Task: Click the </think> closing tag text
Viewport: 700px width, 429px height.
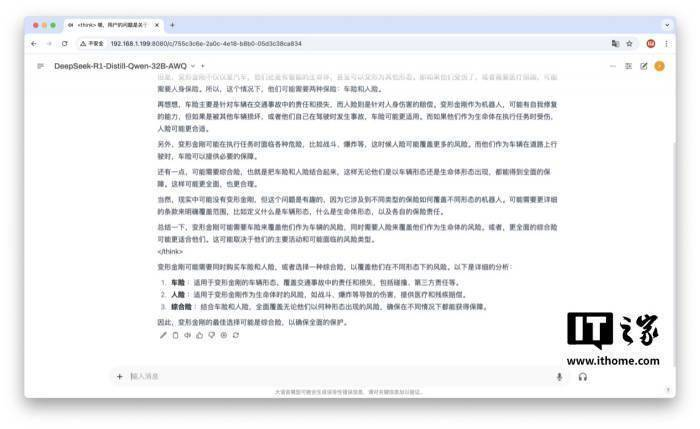Action: pyautogui.click(x=170, y=252)
